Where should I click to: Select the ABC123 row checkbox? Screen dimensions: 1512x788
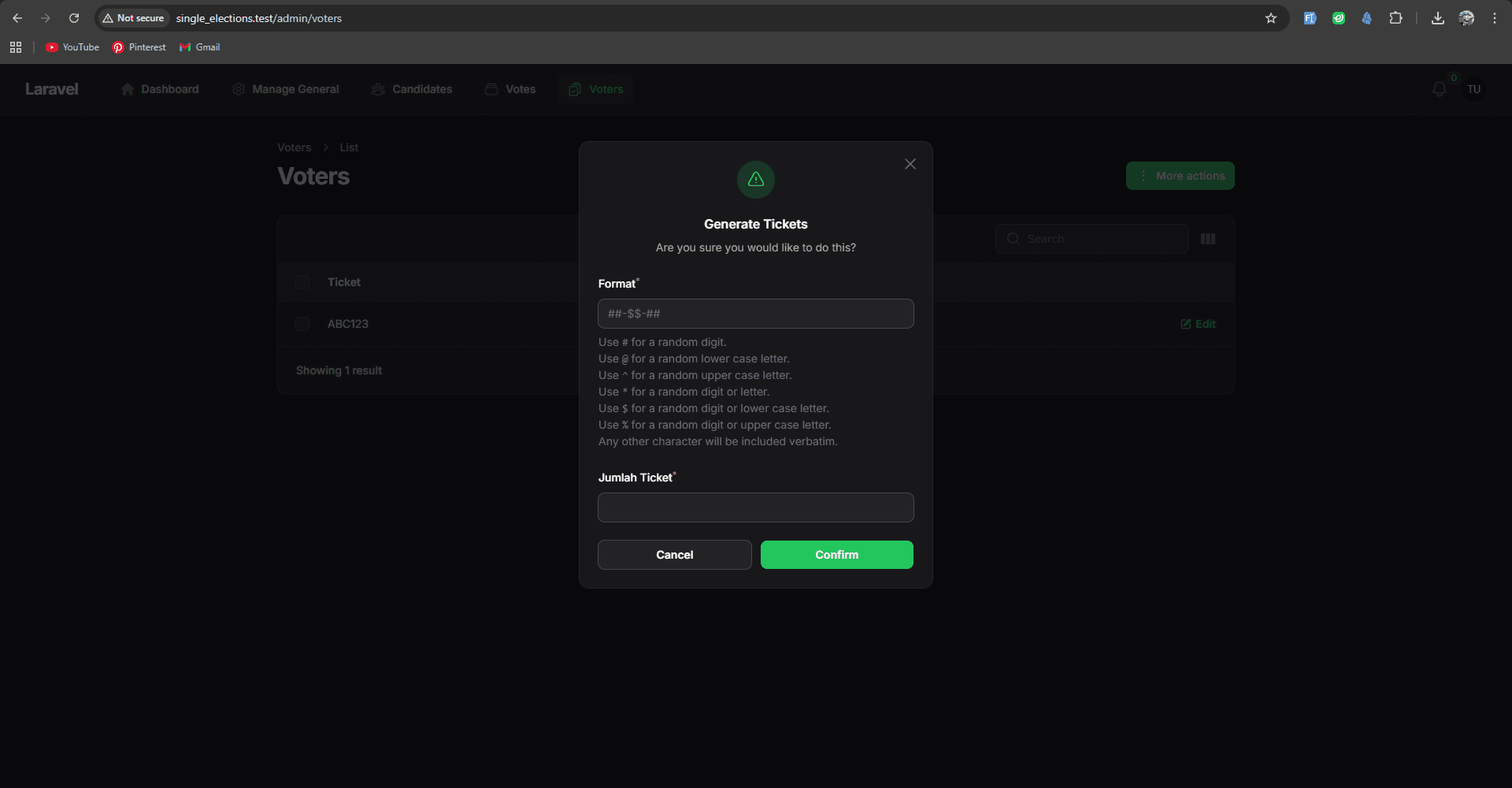pos(302,324)
